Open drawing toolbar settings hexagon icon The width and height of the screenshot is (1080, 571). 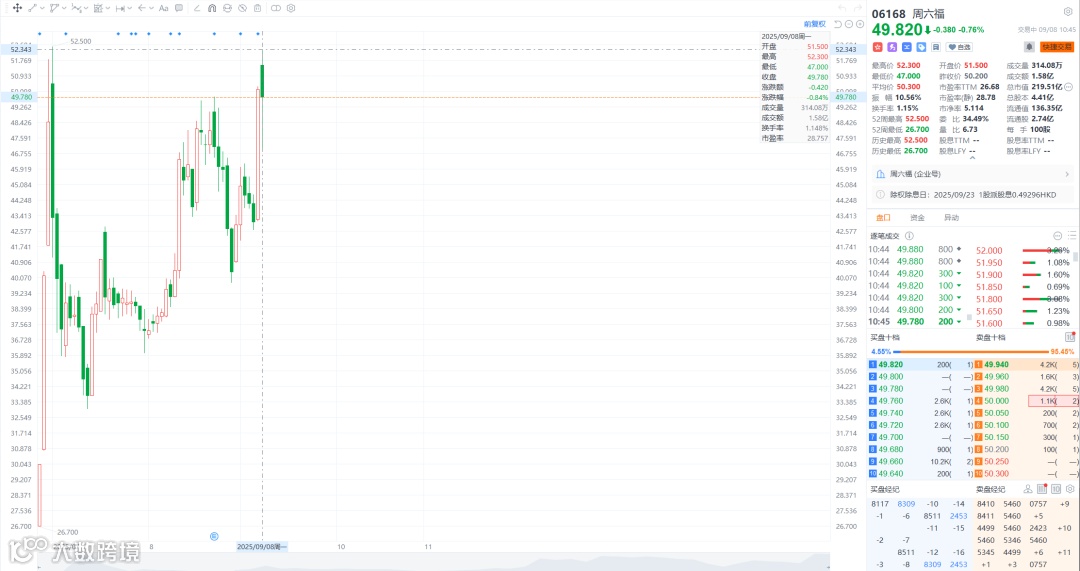(291, 8)
